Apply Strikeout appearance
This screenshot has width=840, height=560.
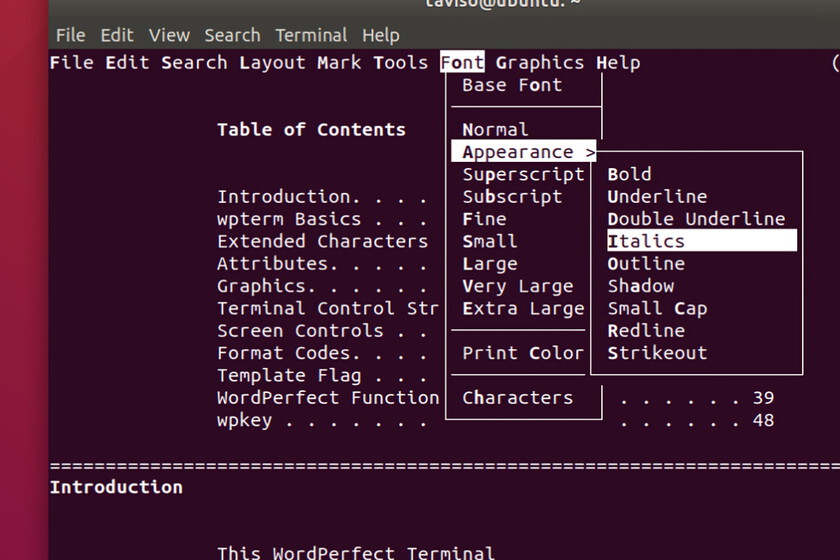[657, 353]
